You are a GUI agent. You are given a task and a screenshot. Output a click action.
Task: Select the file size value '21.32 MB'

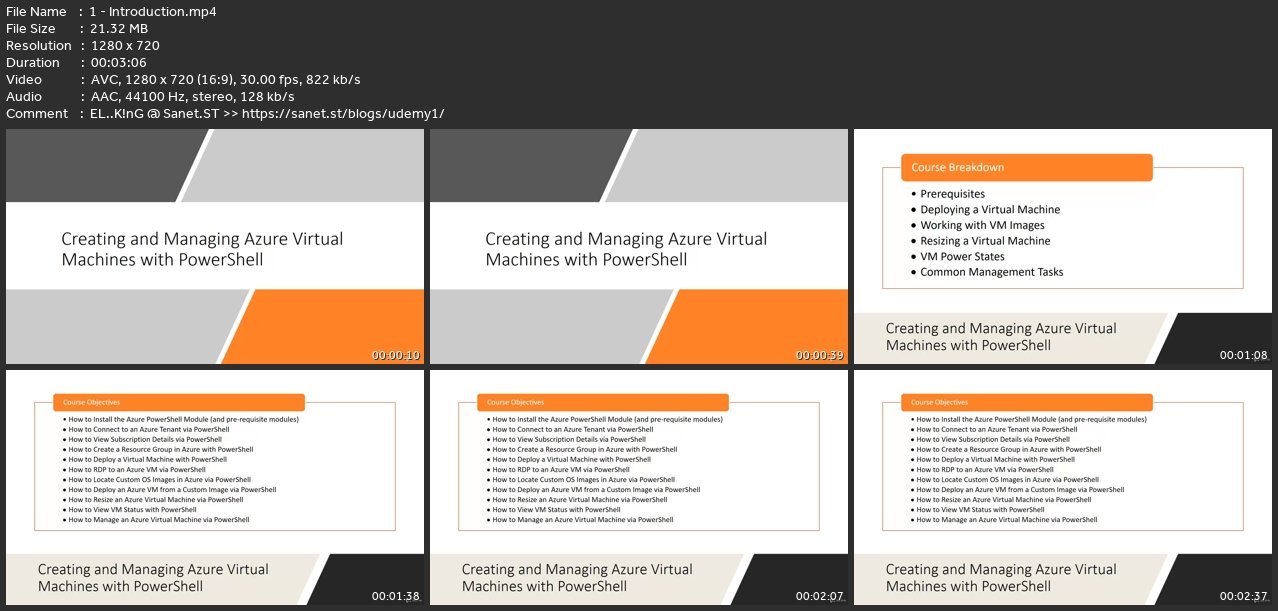coord(119,29)
